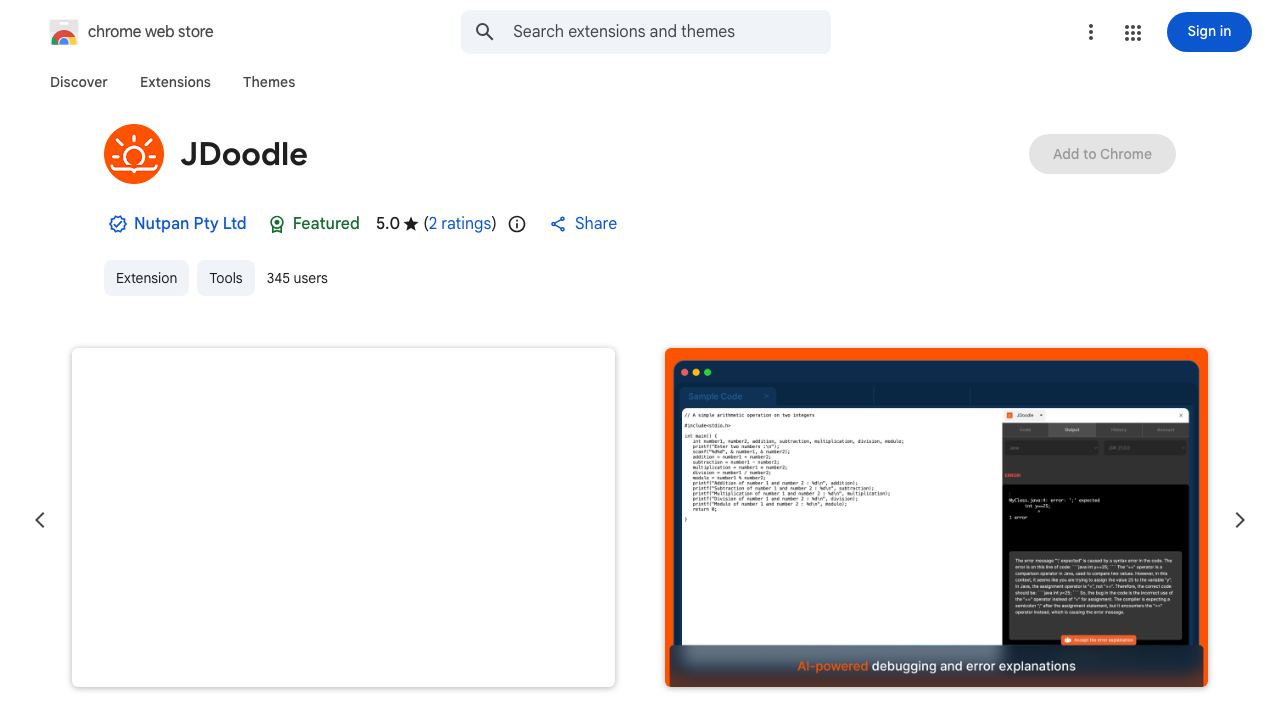Click the Share icon
1280x720 pixels.
558,224
